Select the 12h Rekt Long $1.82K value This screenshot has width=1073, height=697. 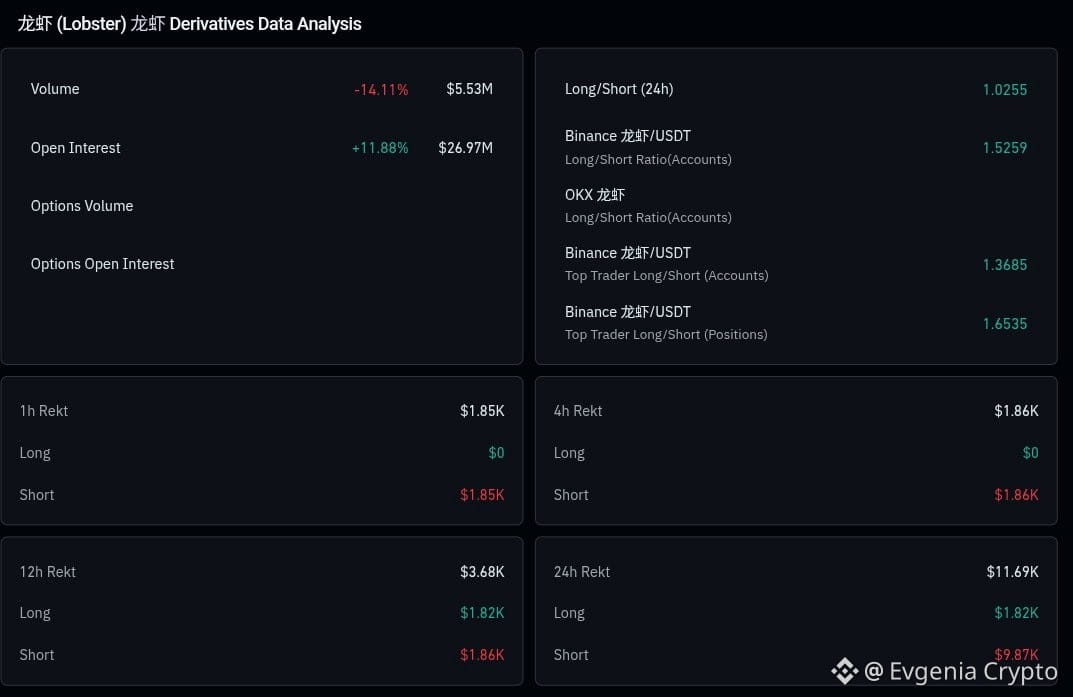pos(482,613)
